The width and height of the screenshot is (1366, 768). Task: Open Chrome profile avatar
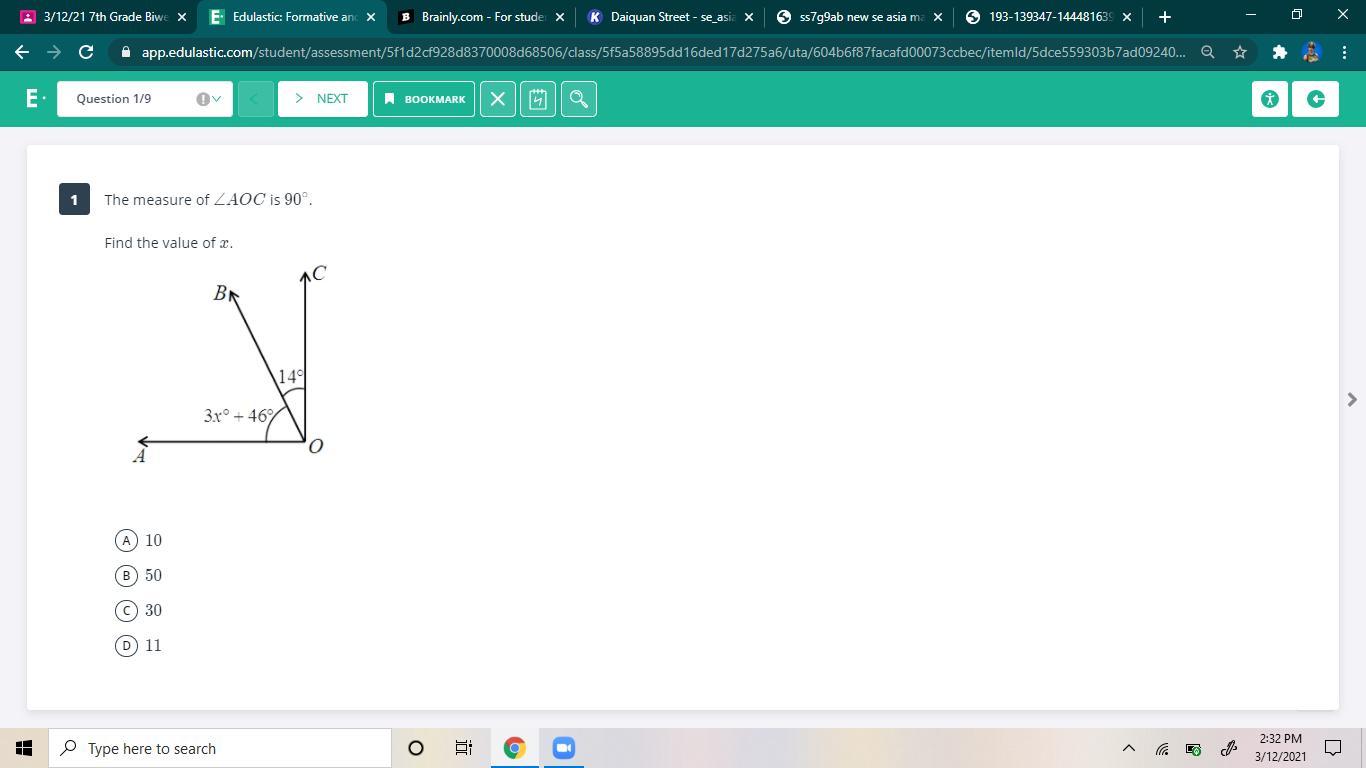pos(1312,52)
